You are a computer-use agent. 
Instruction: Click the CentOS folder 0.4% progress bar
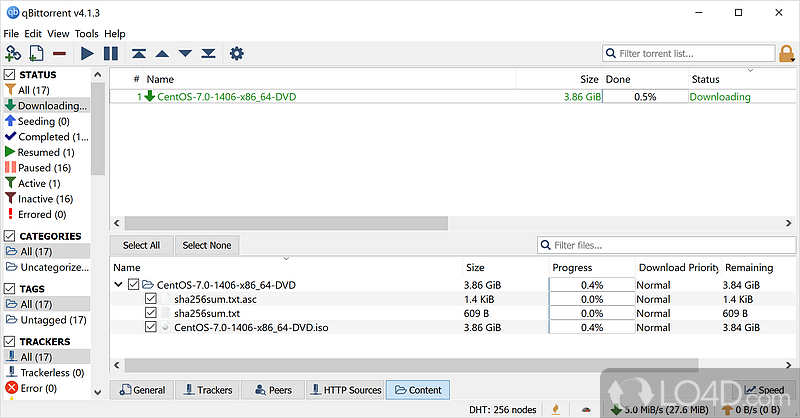point(592,285)
